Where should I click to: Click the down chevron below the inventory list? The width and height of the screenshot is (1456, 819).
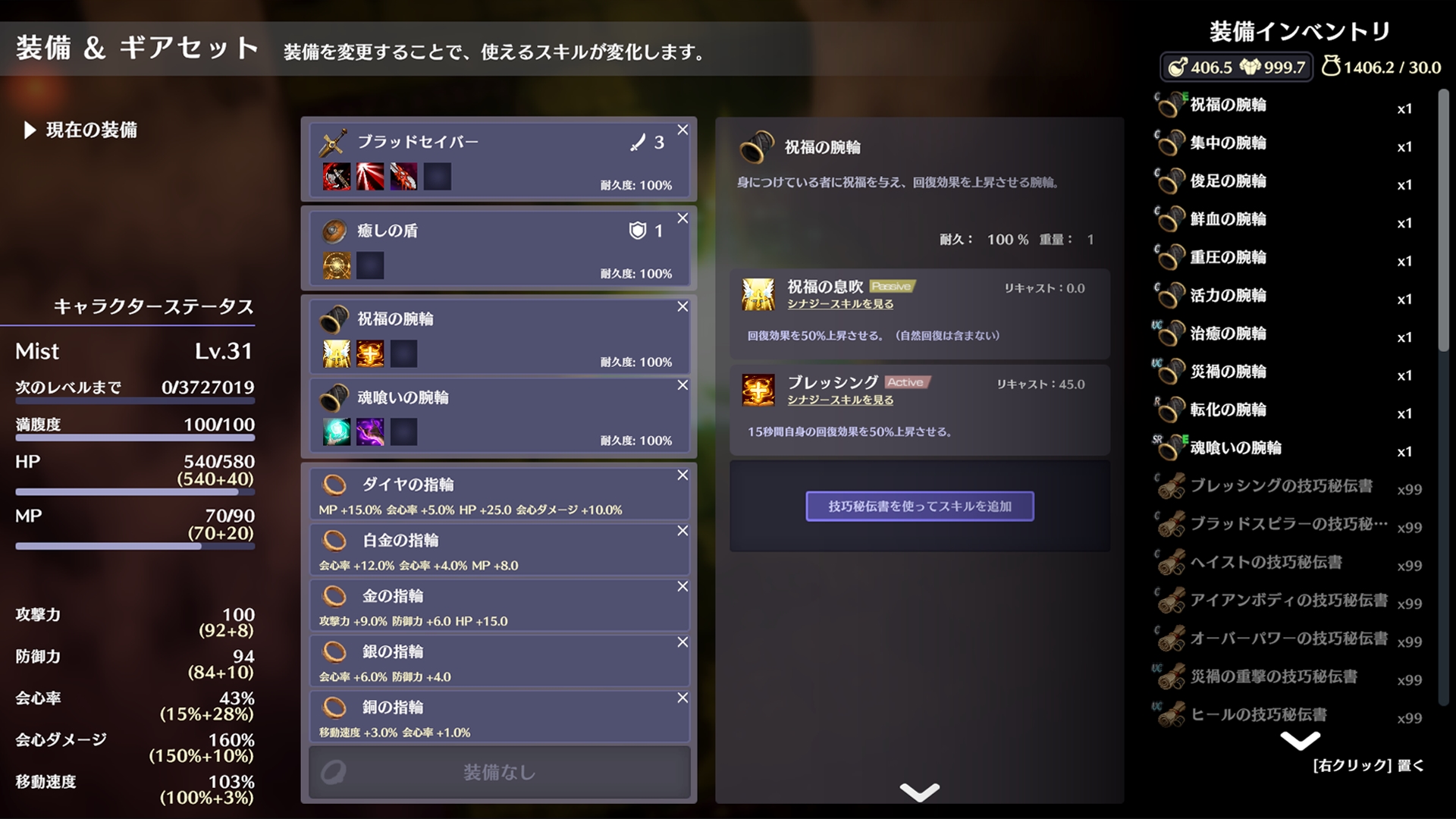click(x=1300, y=740)
